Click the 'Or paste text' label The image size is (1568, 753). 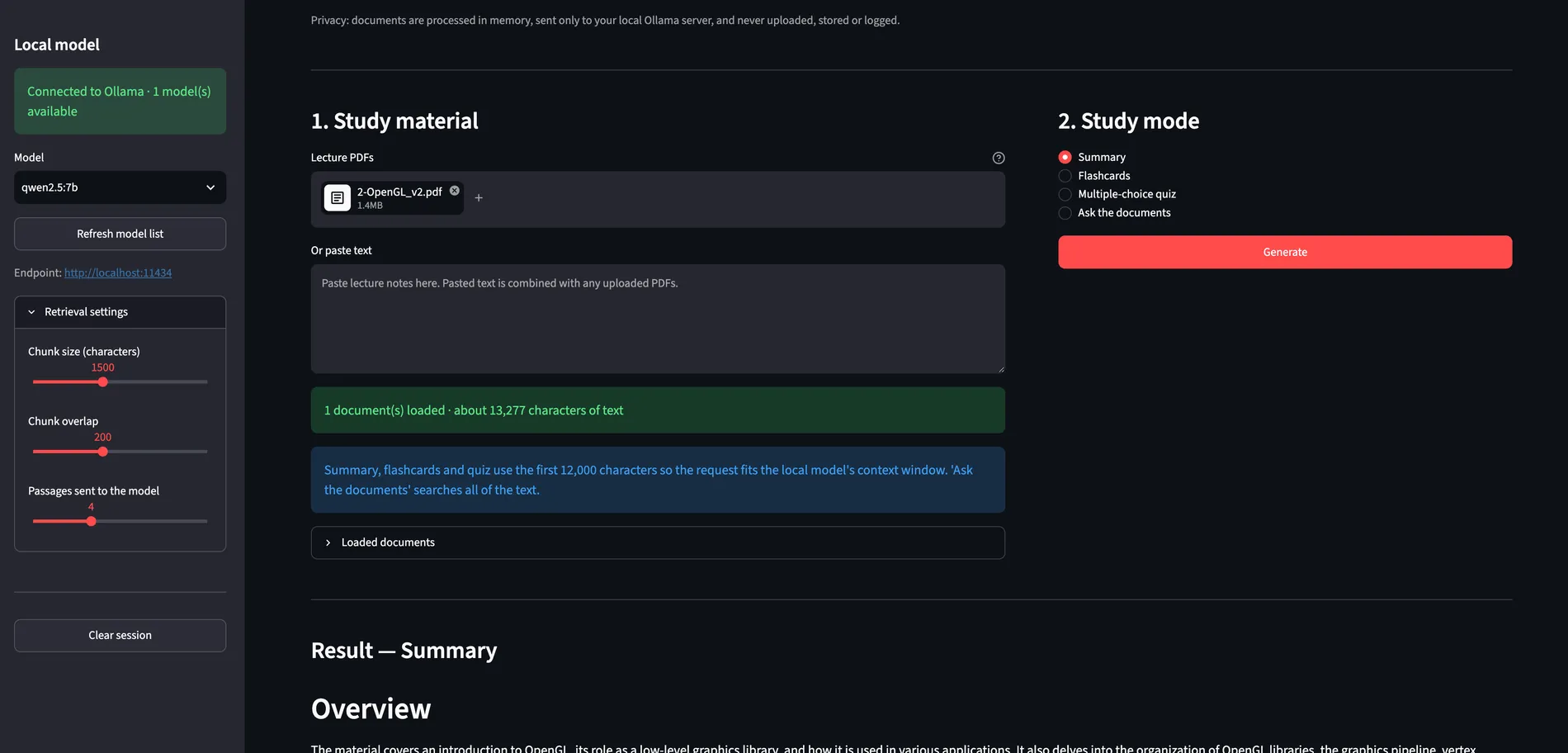341,250
